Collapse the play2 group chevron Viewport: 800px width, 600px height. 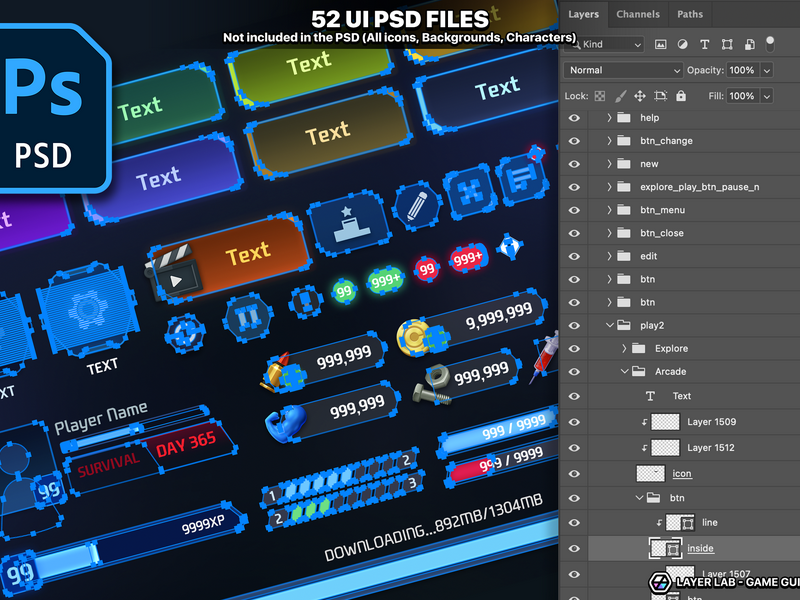pos(610,325)
